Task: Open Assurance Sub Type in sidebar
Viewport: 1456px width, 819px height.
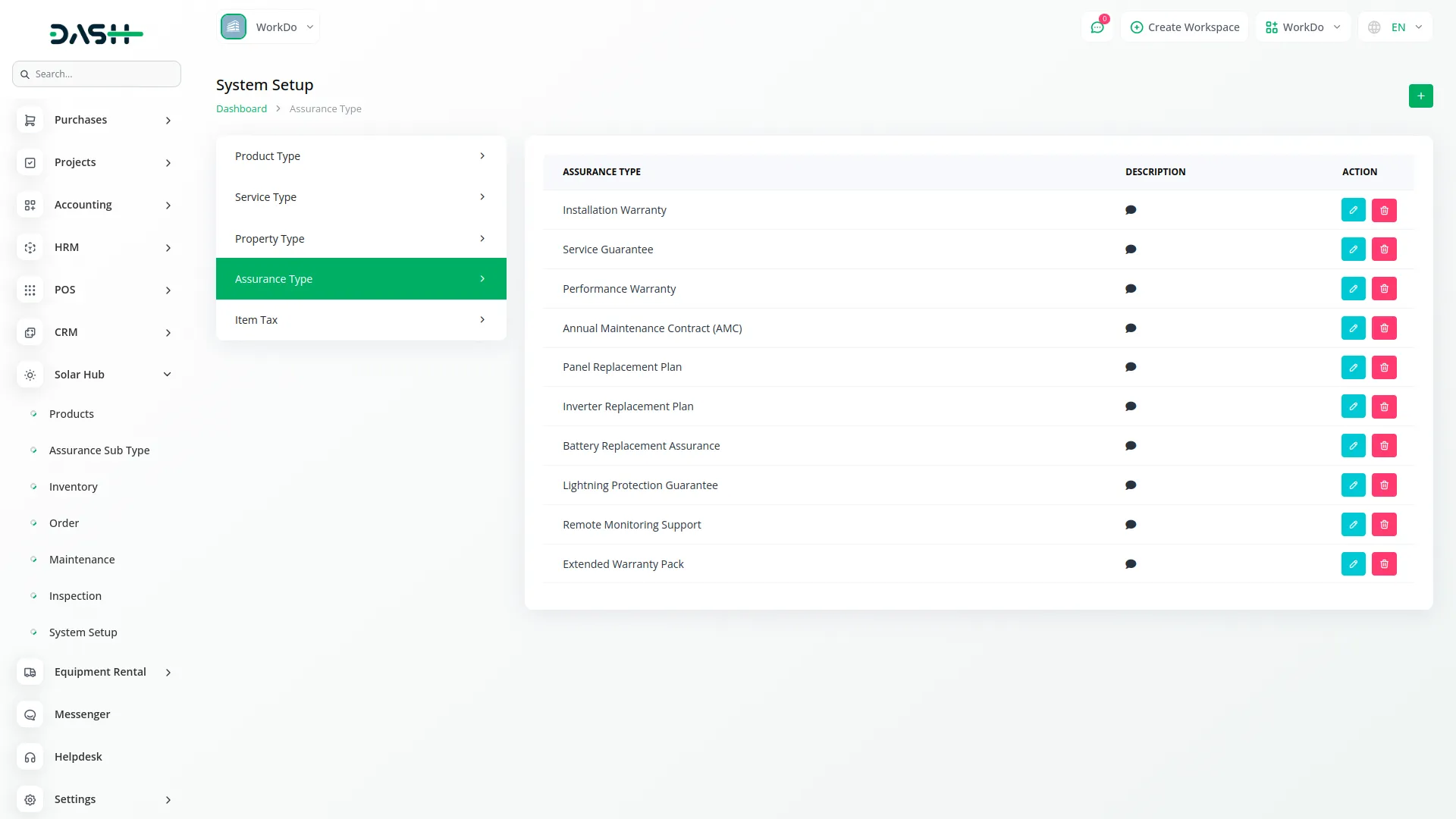Action: (99, 450)
